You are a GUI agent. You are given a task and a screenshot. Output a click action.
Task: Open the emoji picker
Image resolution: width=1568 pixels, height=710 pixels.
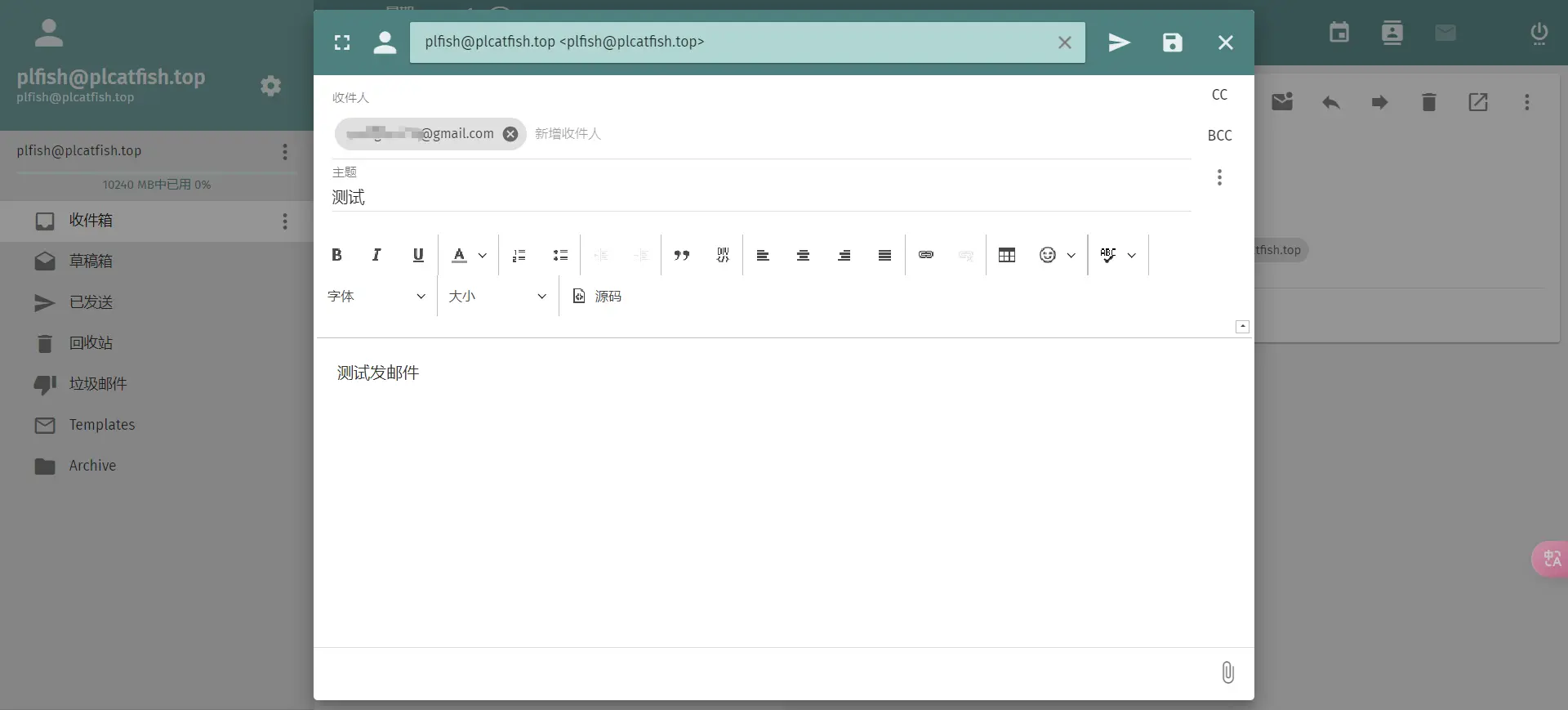[x=1048, y=255]
